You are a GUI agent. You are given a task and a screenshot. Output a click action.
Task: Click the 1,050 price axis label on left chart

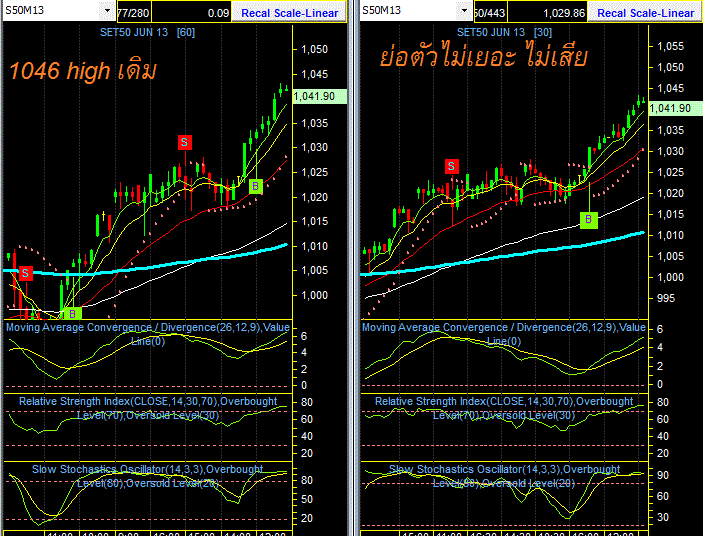point(314,49)
